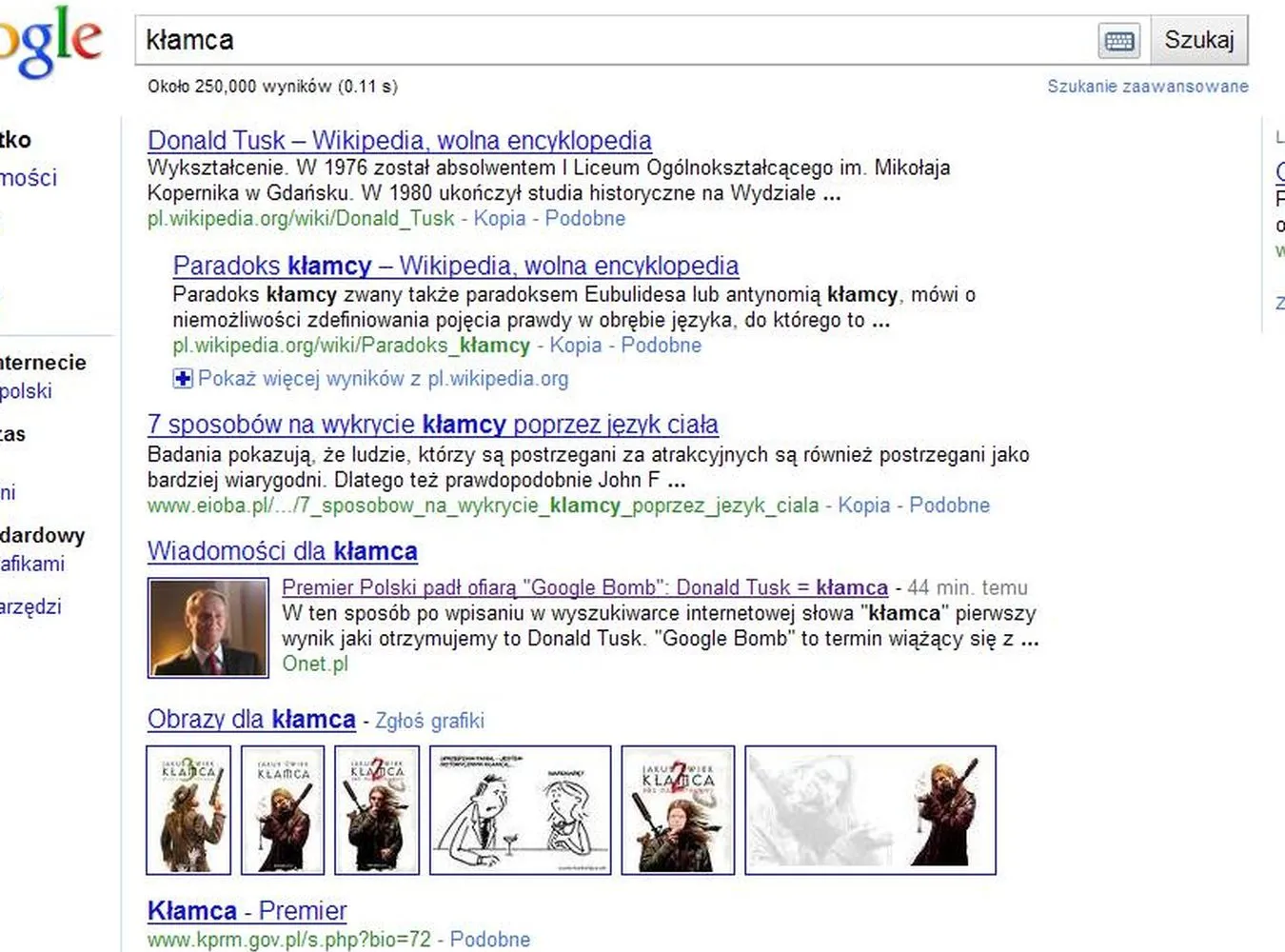Click Zgłoś grafiki report images link
Image resolution: width=1285 pixels, height=952 pixels.
pyautogui.click(x=429, y=721)
